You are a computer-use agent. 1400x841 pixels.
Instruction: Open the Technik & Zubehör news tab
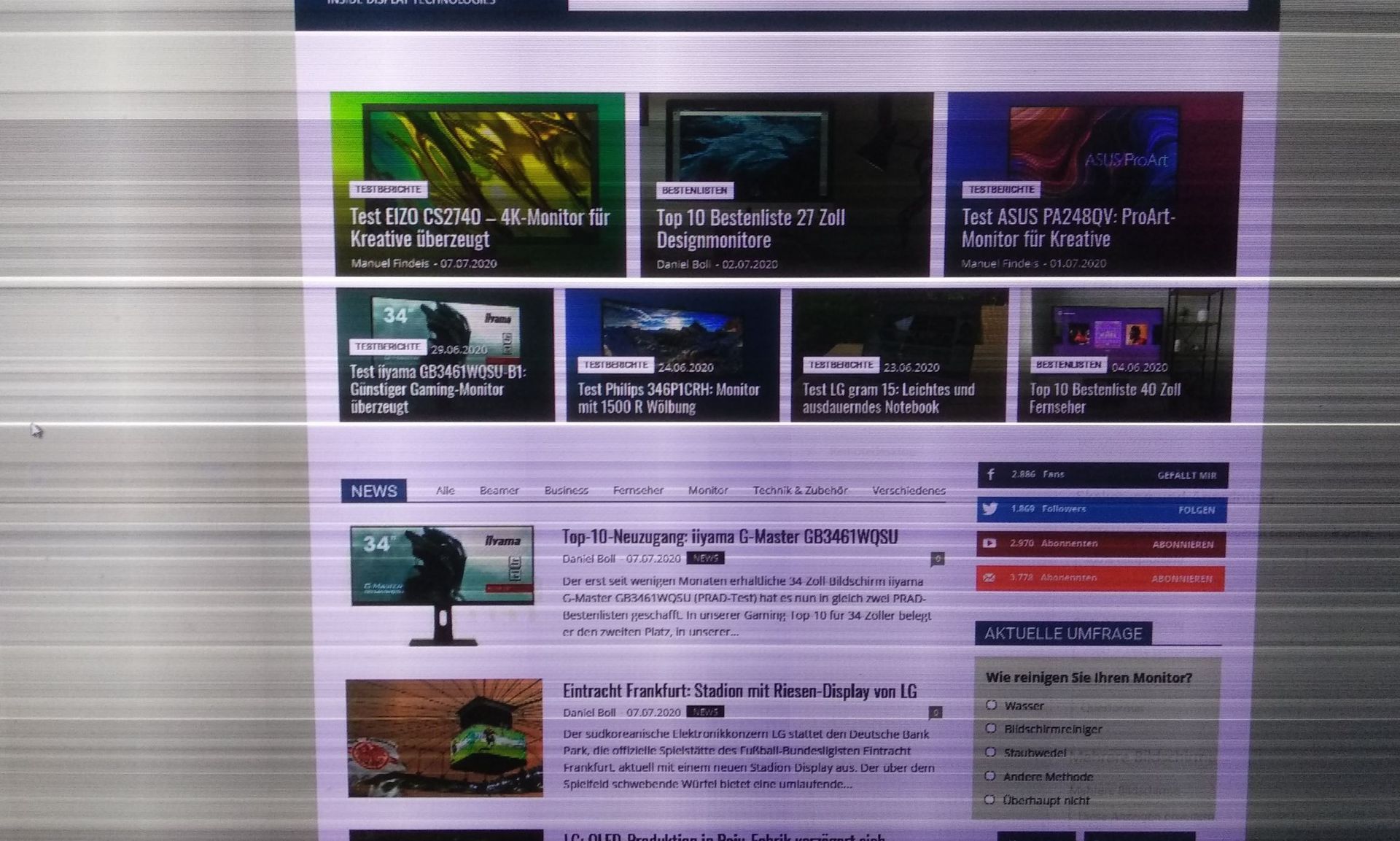pos(800,490)
